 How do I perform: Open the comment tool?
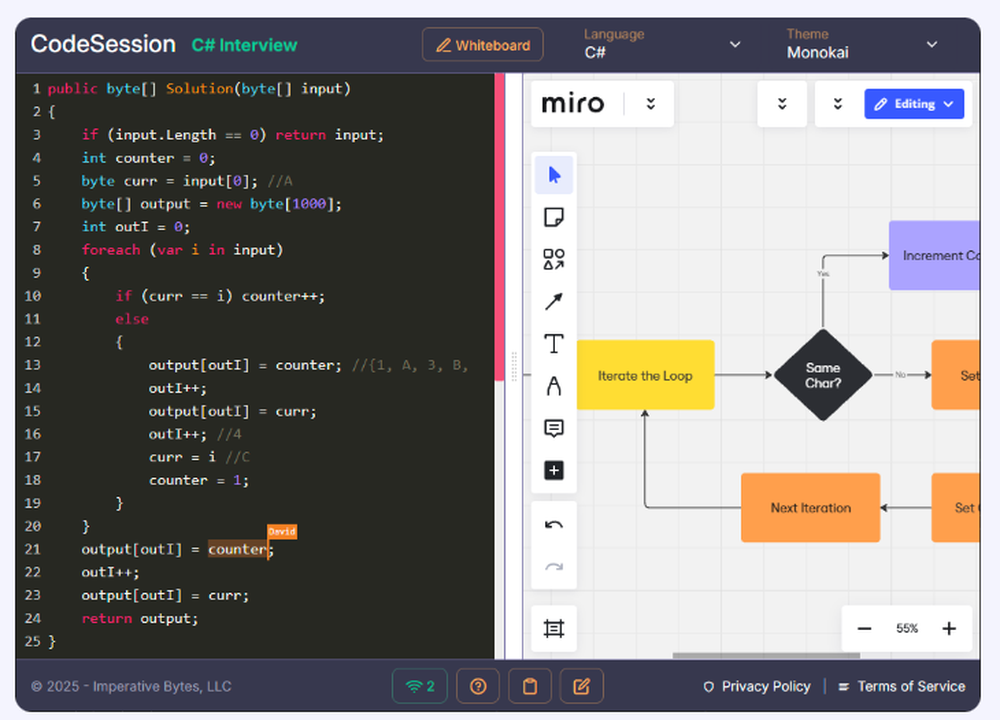(x=554, y=428)
